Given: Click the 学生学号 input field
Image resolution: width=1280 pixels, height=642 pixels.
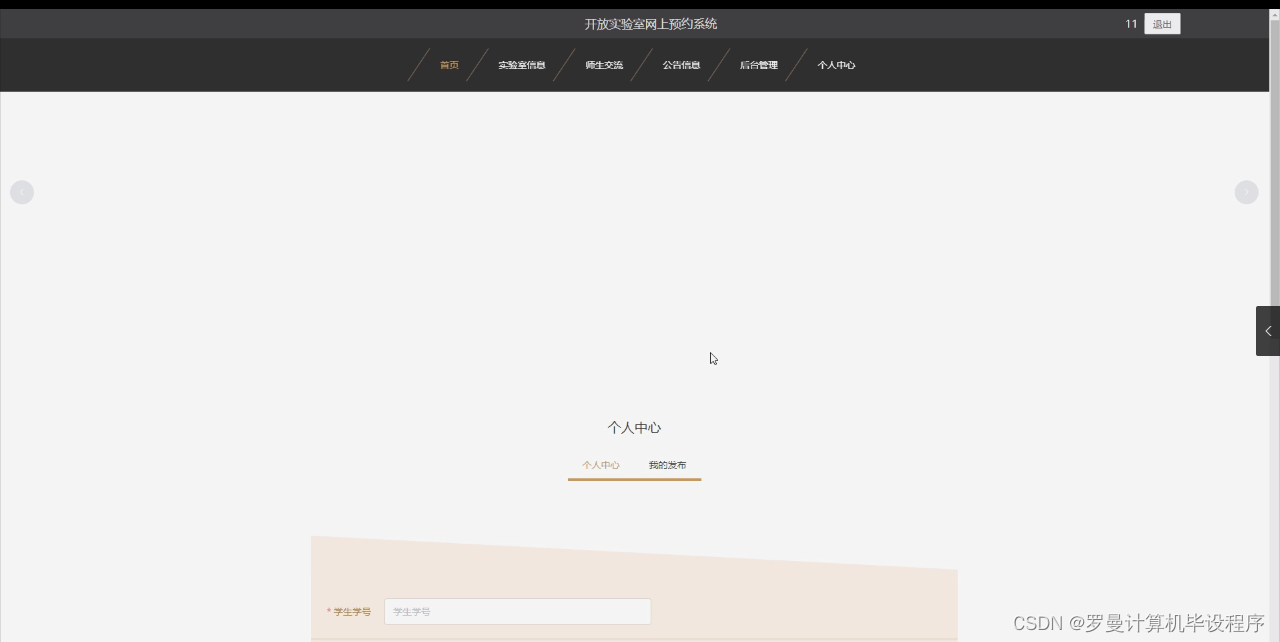Looking at the screenshot, I should 517,611.
